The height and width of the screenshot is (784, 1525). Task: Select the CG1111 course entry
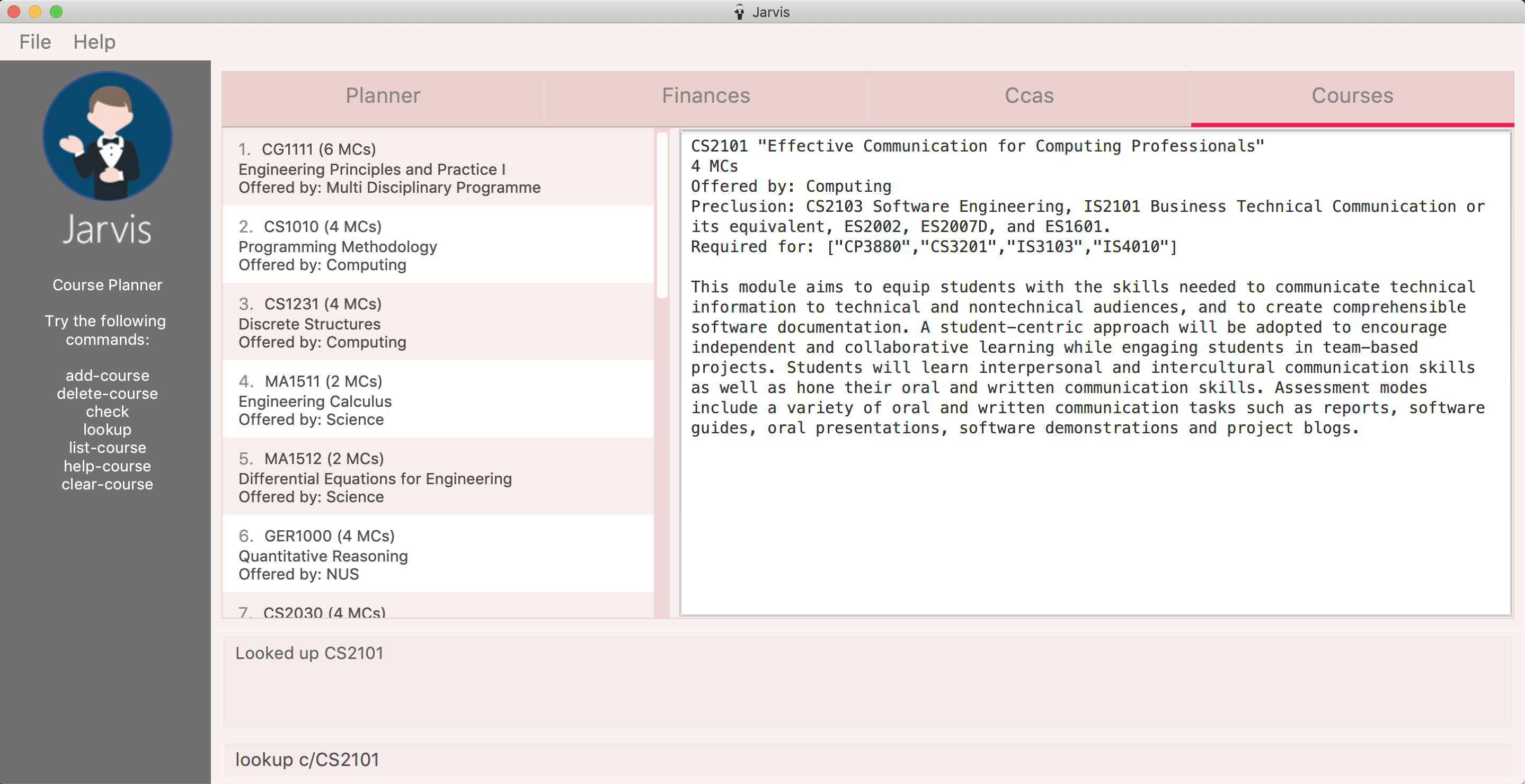point(438,167)
